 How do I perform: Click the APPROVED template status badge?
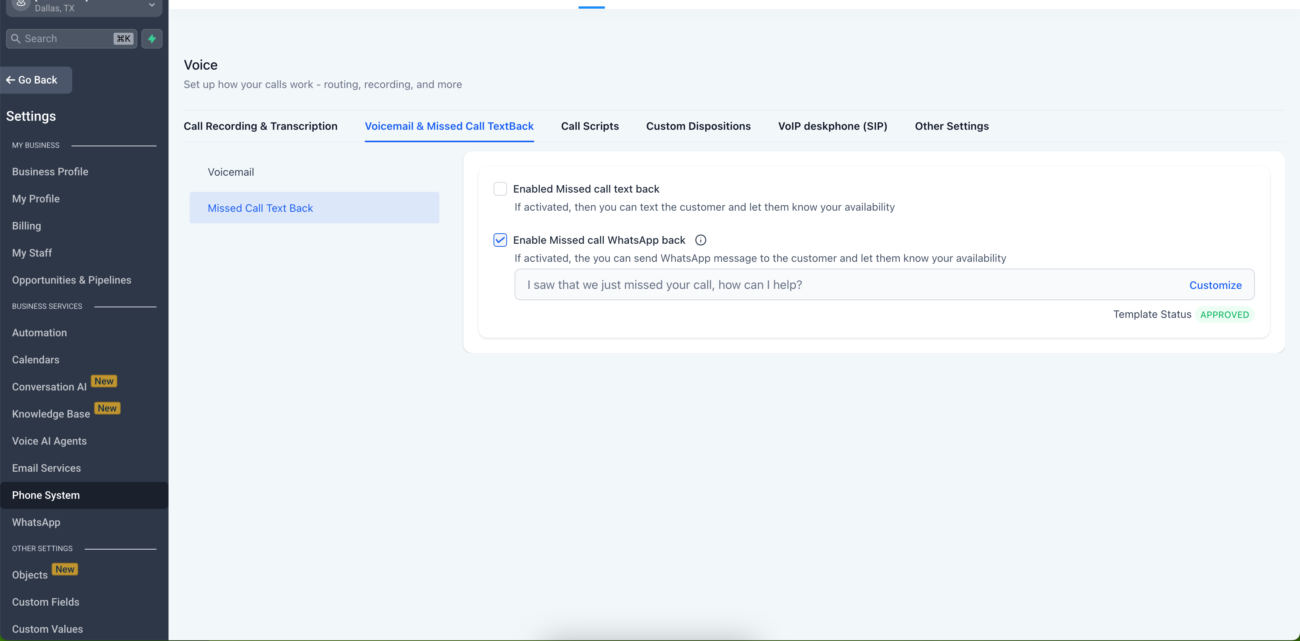pos(1224,314)
